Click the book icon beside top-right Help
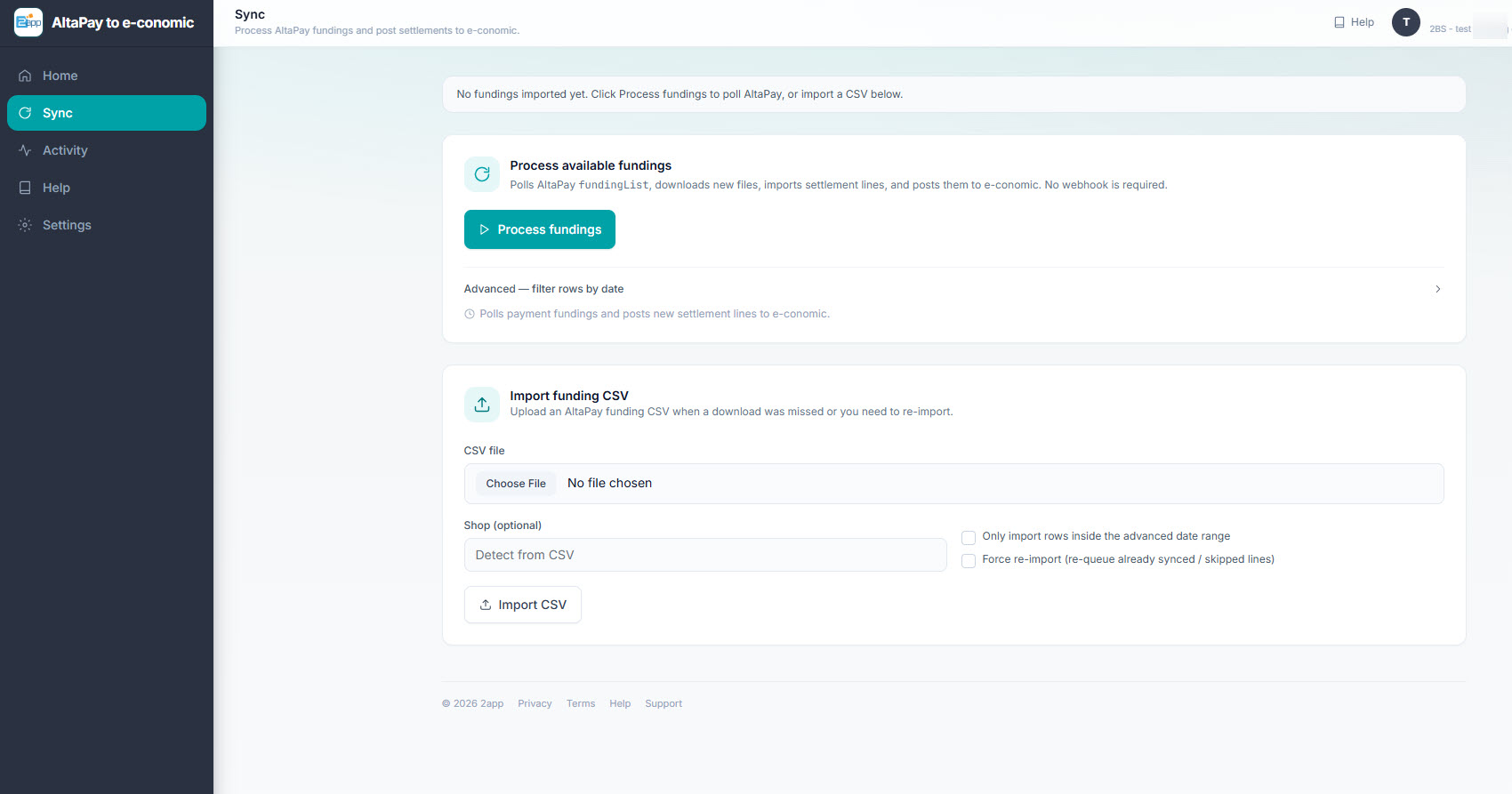The height and width of the screenshot is (794, 1512). point(1339,22)
